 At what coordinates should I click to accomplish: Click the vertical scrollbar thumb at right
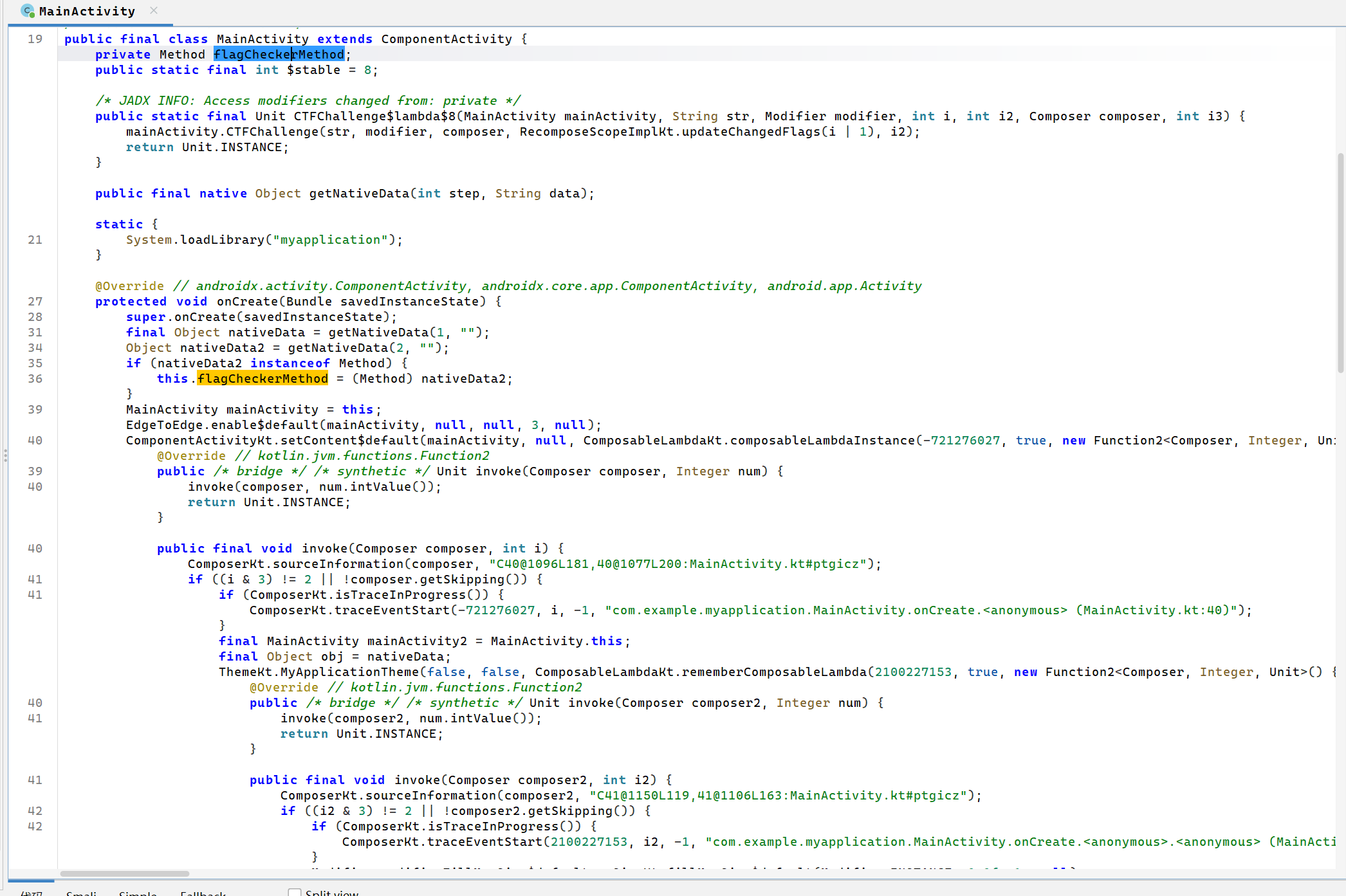coord(1341,262)
